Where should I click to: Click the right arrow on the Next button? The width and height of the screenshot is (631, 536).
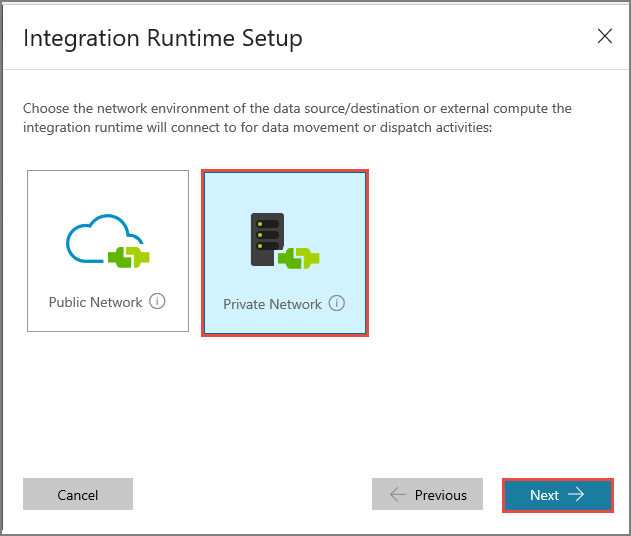point(575,495)
